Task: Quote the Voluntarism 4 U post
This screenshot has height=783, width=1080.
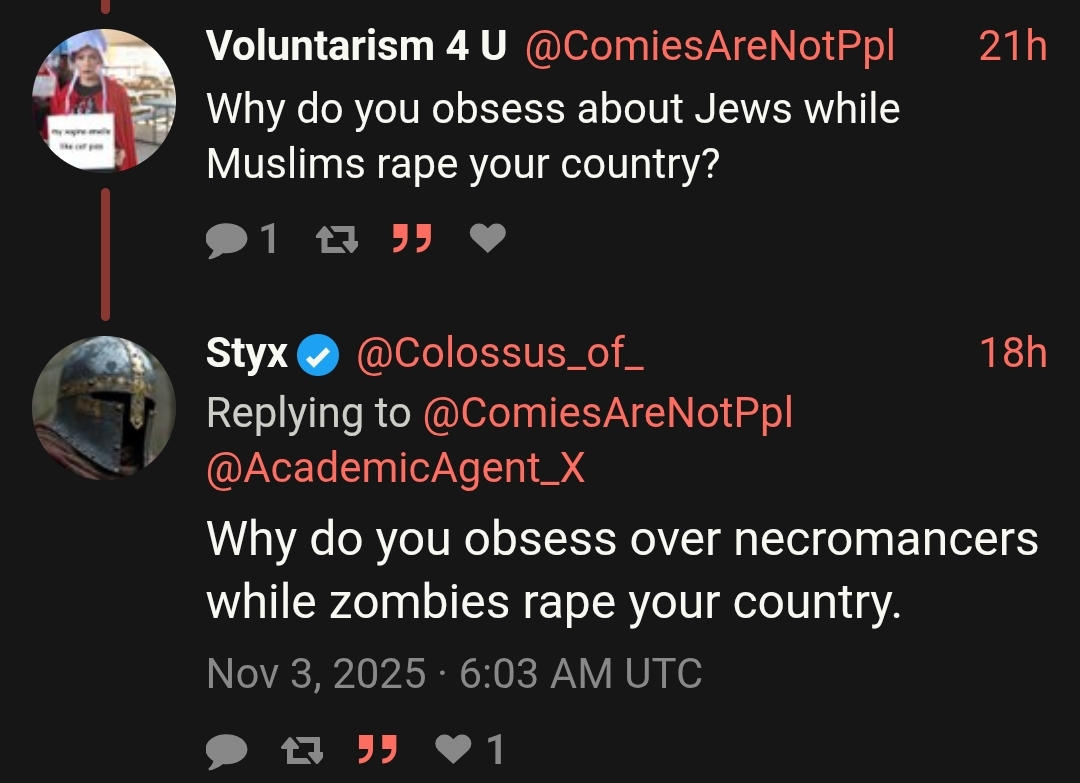Action: click(412, 238)
